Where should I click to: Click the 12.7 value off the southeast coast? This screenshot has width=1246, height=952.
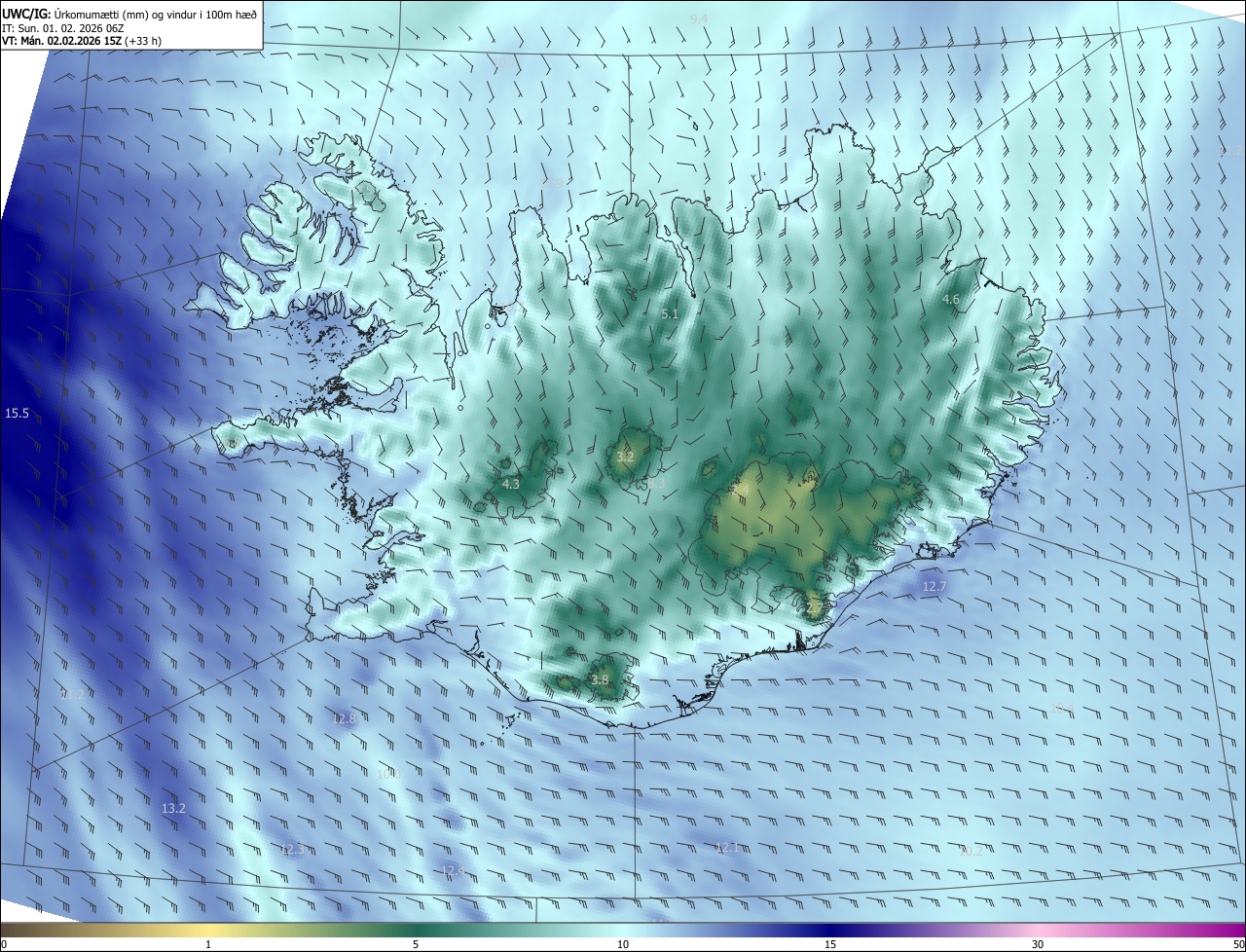point(934,586)
